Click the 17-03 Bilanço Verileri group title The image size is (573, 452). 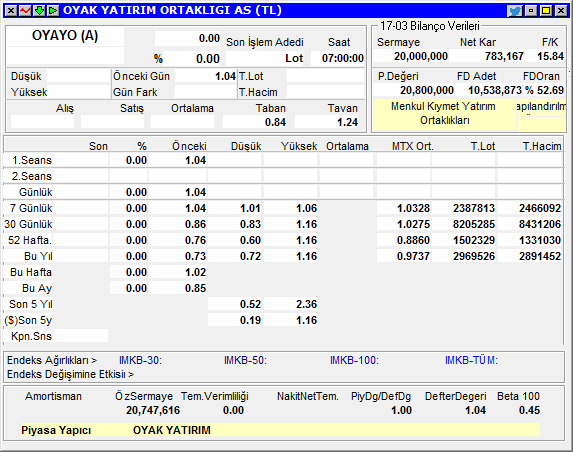430,26
